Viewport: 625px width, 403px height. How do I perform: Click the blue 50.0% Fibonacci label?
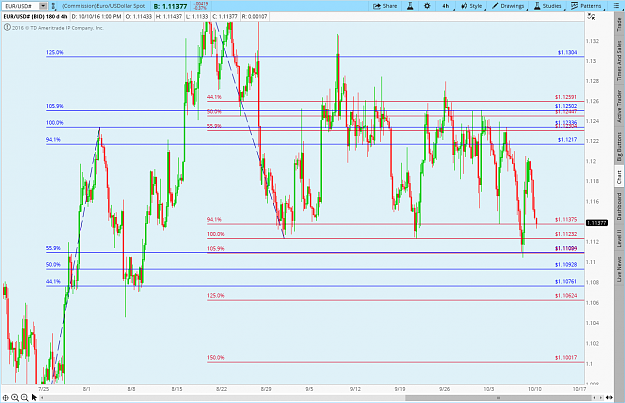click(53, 265)
